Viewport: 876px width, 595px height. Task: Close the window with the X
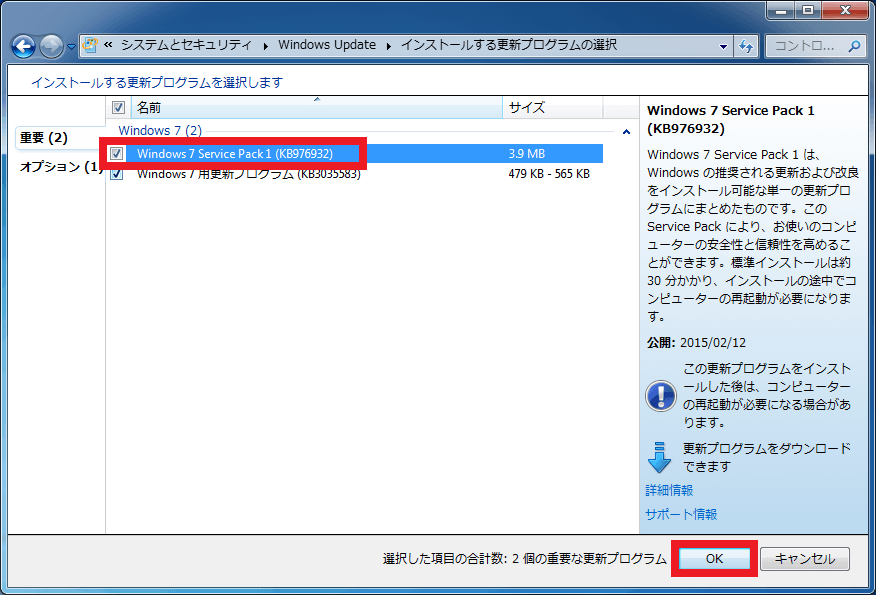pyautogui.click(x=845, y=10)
